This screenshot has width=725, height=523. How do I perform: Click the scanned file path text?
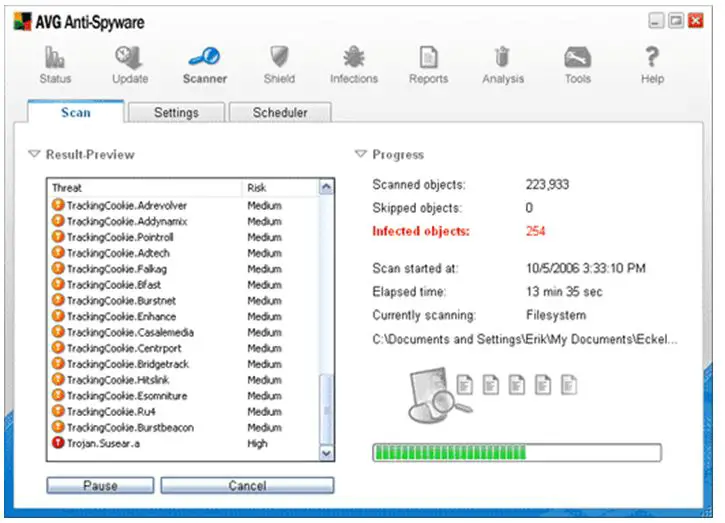tap(525, 339)
